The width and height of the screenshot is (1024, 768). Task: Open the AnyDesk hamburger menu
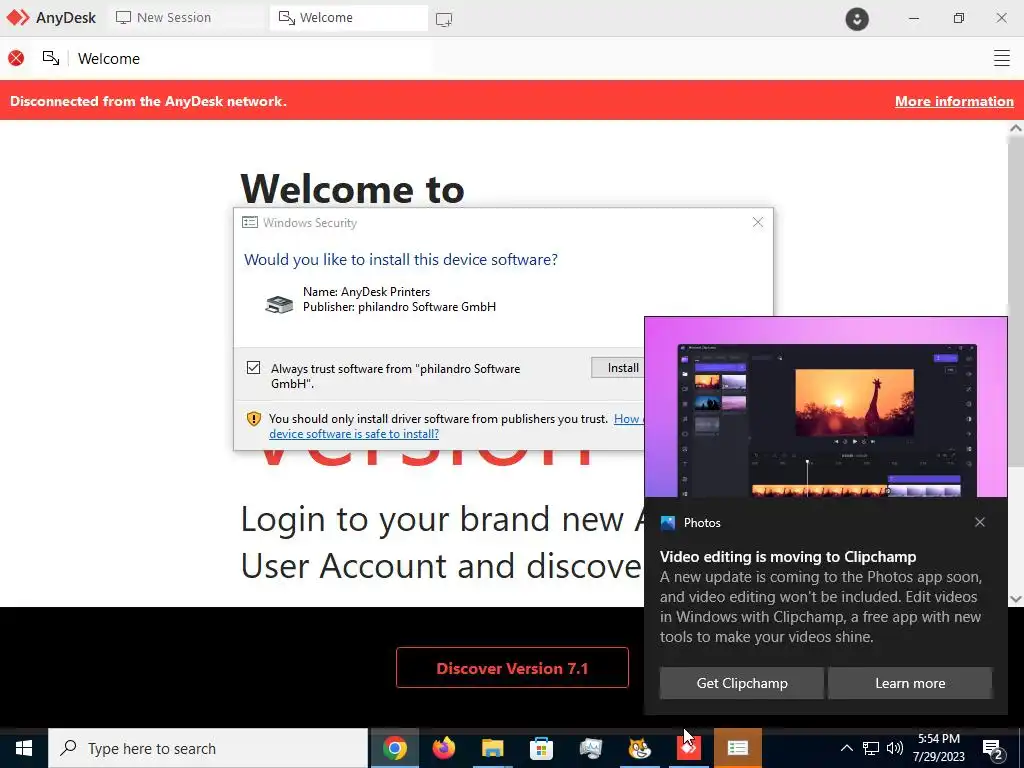coord(1002,58)
